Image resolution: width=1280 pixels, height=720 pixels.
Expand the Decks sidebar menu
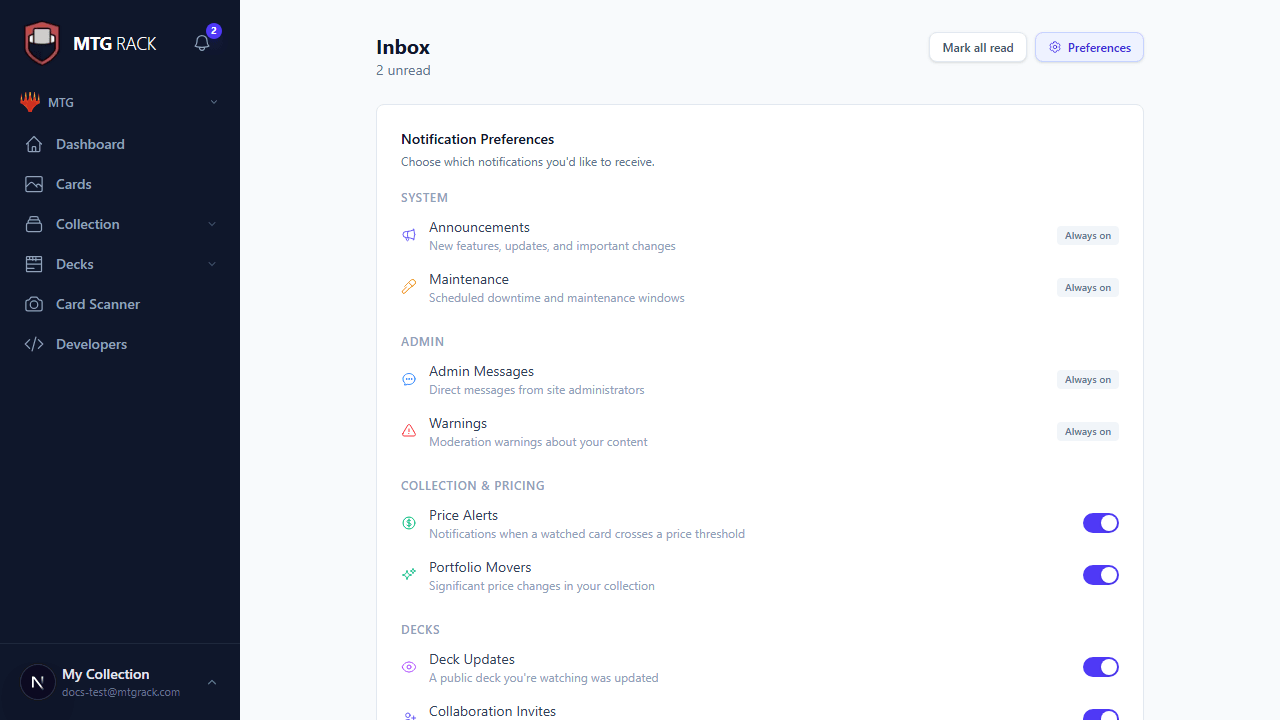coord(212,264)
